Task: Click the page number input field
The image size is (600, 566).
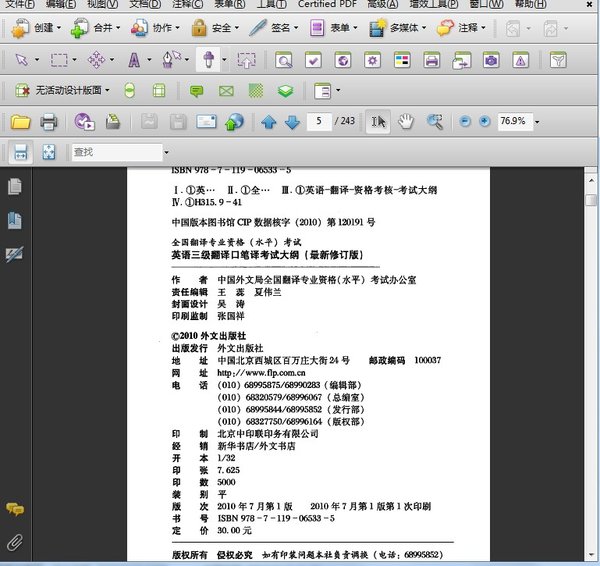Action: [x=320, y=122]
